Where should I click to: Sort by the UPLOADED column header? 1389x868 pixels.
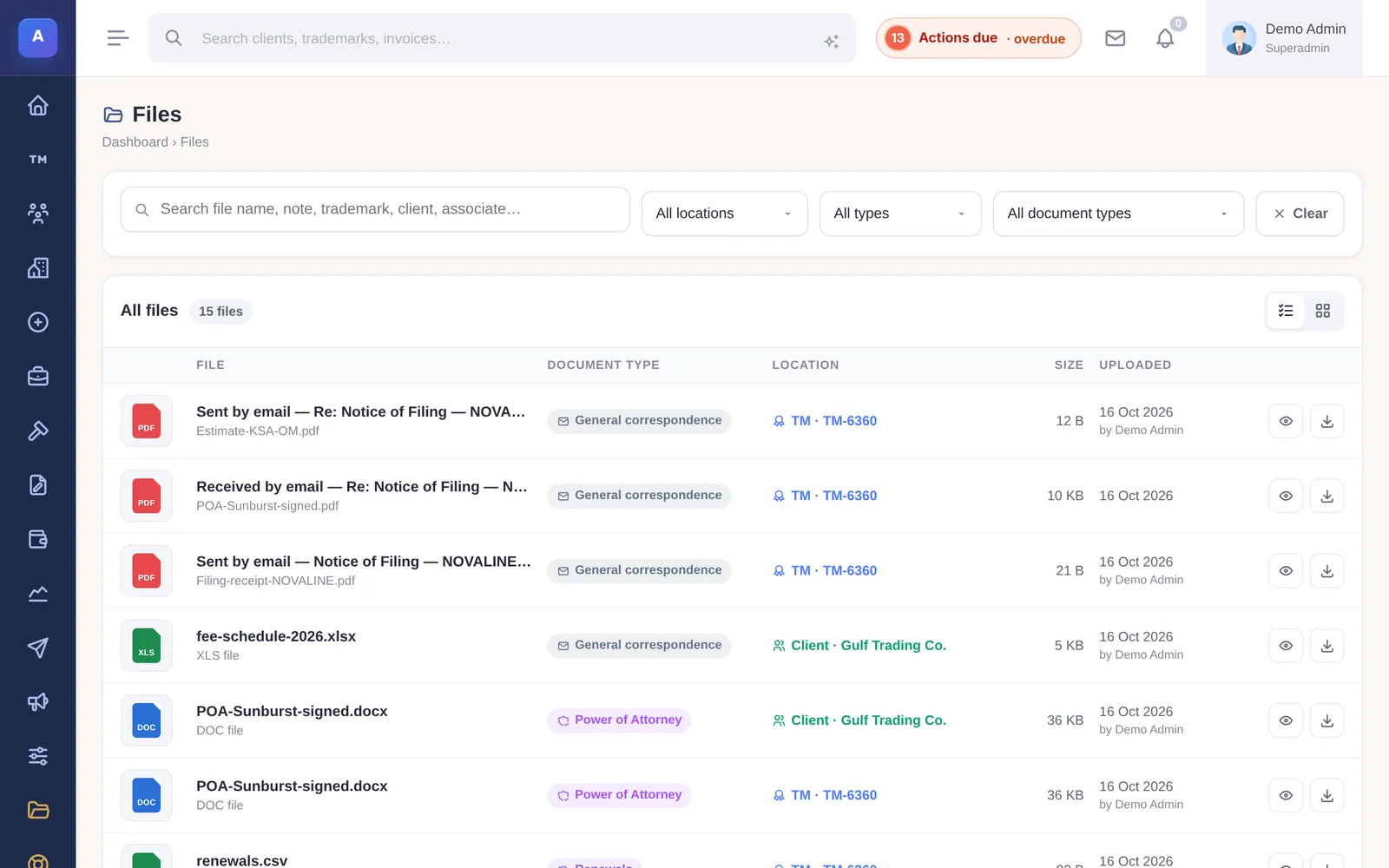click(x=1135, y=365)
